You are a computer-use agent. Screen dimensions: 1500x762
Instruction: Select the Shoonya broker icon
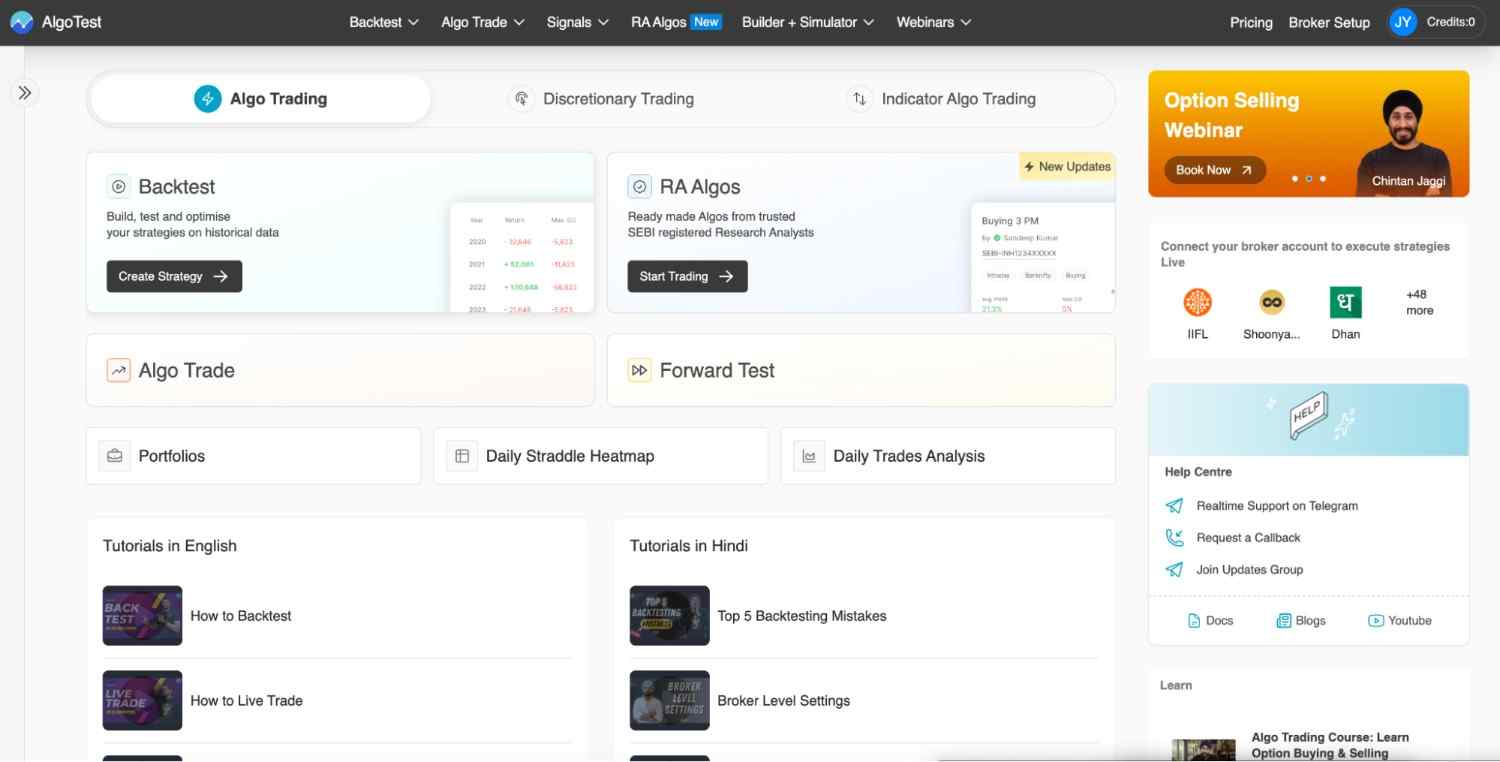point(1272,302)
